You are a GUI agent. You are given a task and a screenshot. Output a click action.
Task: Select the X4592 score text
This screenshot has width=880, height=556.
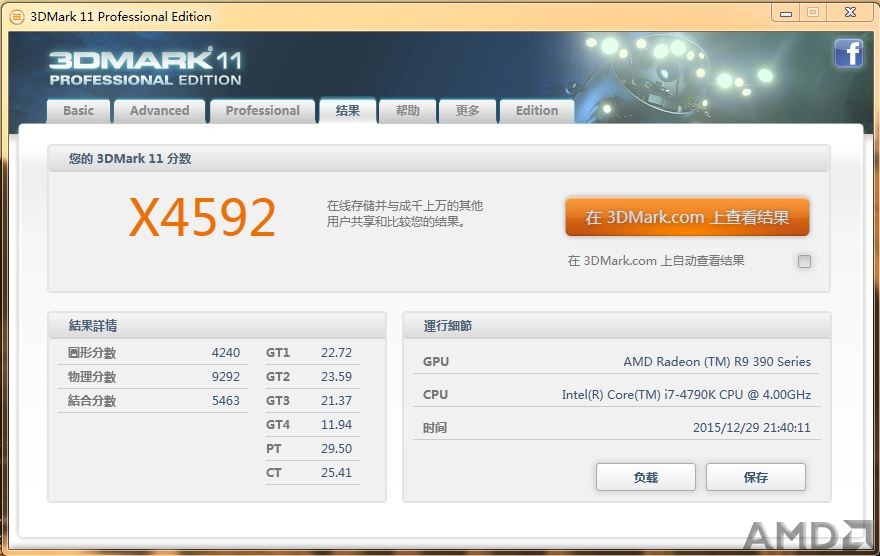point(203,218)
